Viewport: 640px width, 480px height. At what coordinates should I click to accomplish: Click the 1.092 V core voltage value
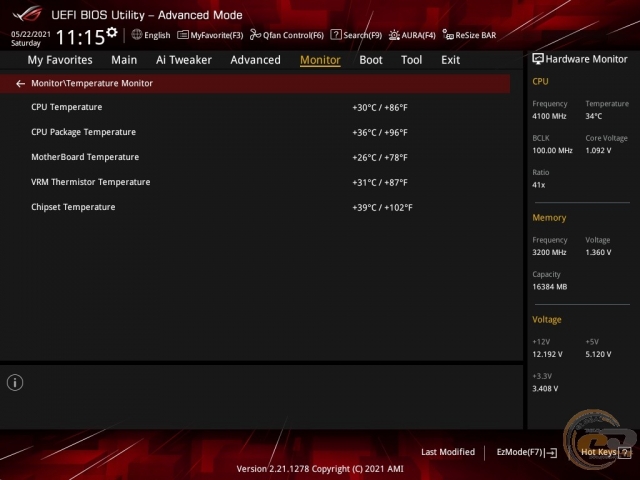(x=598, y=151)
